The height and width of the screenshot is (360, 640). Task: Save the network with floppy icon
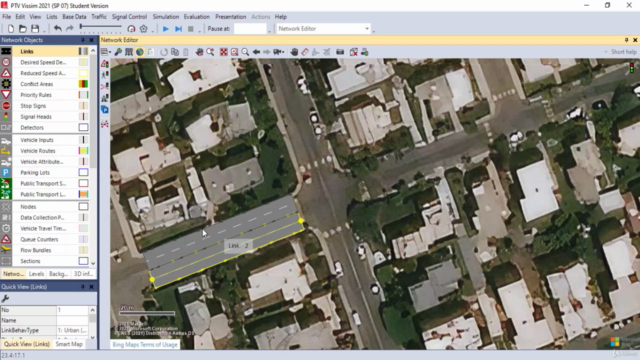[35, 29]
